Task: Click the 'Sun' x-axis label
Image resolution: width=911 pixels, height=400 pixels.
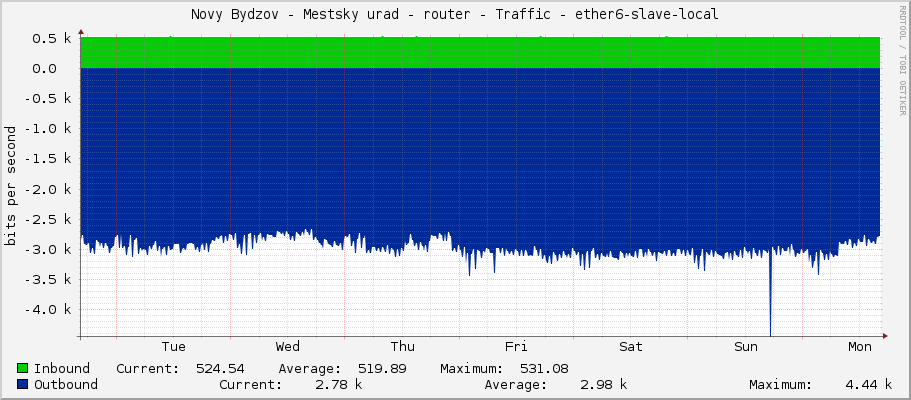Action: click(x=745, y=347)
